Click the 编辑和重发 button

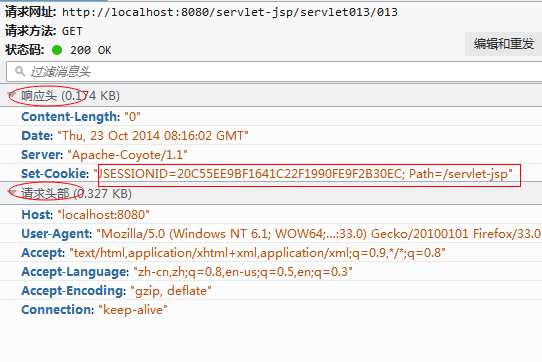[504, 44]
